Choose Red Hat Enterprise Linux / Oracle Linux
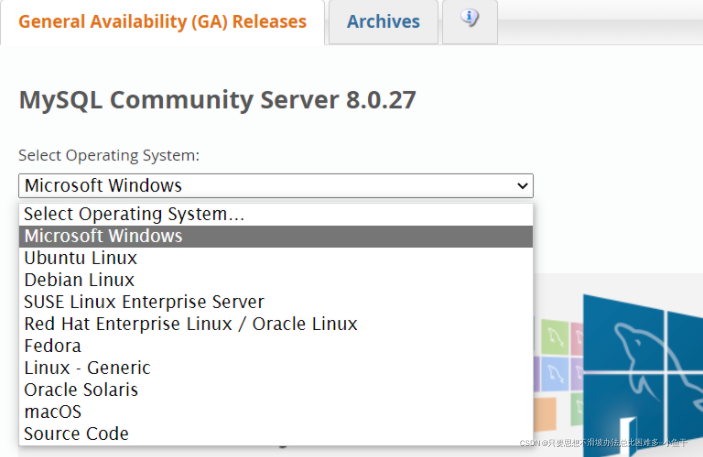 coord(276,324)
